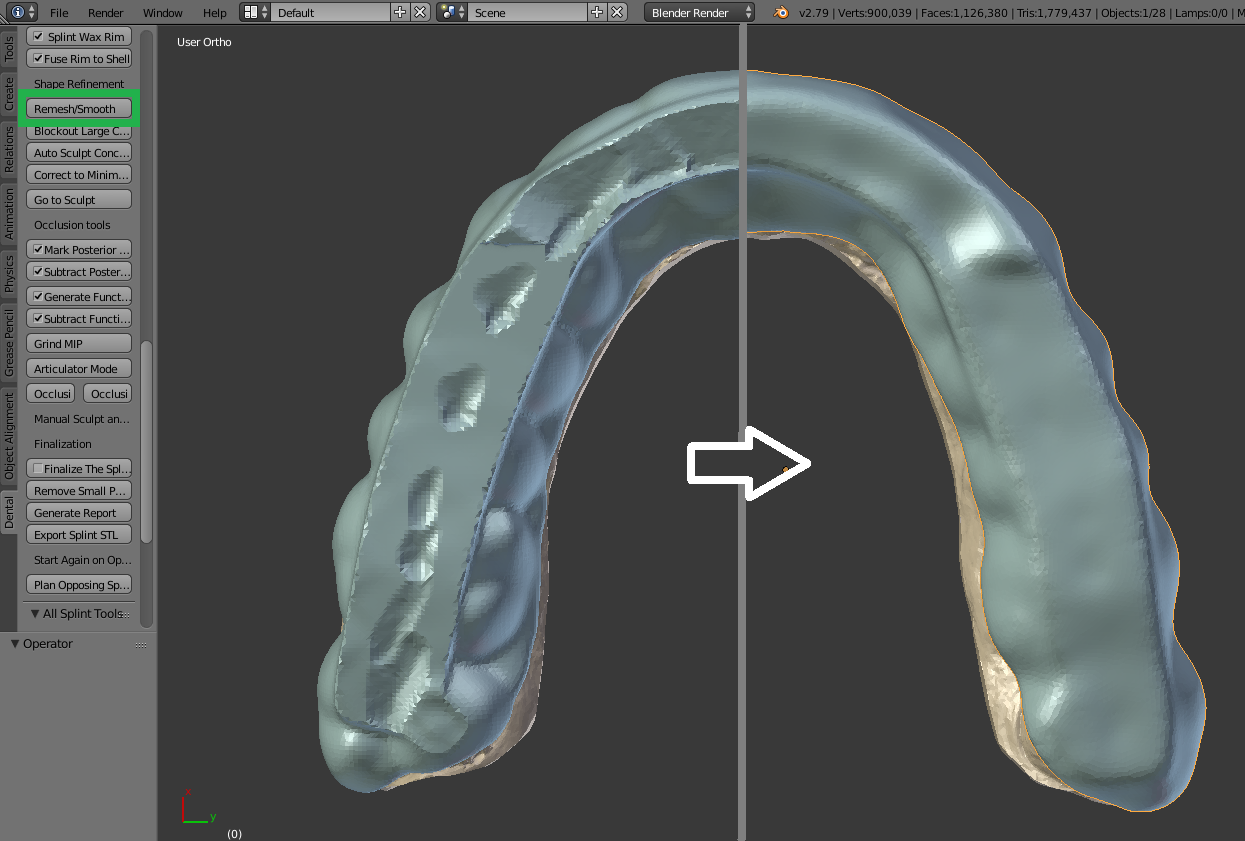1245x841 pixels.
Task: Click the tool shelf vertical scrollbar
Action: (146, 441)
